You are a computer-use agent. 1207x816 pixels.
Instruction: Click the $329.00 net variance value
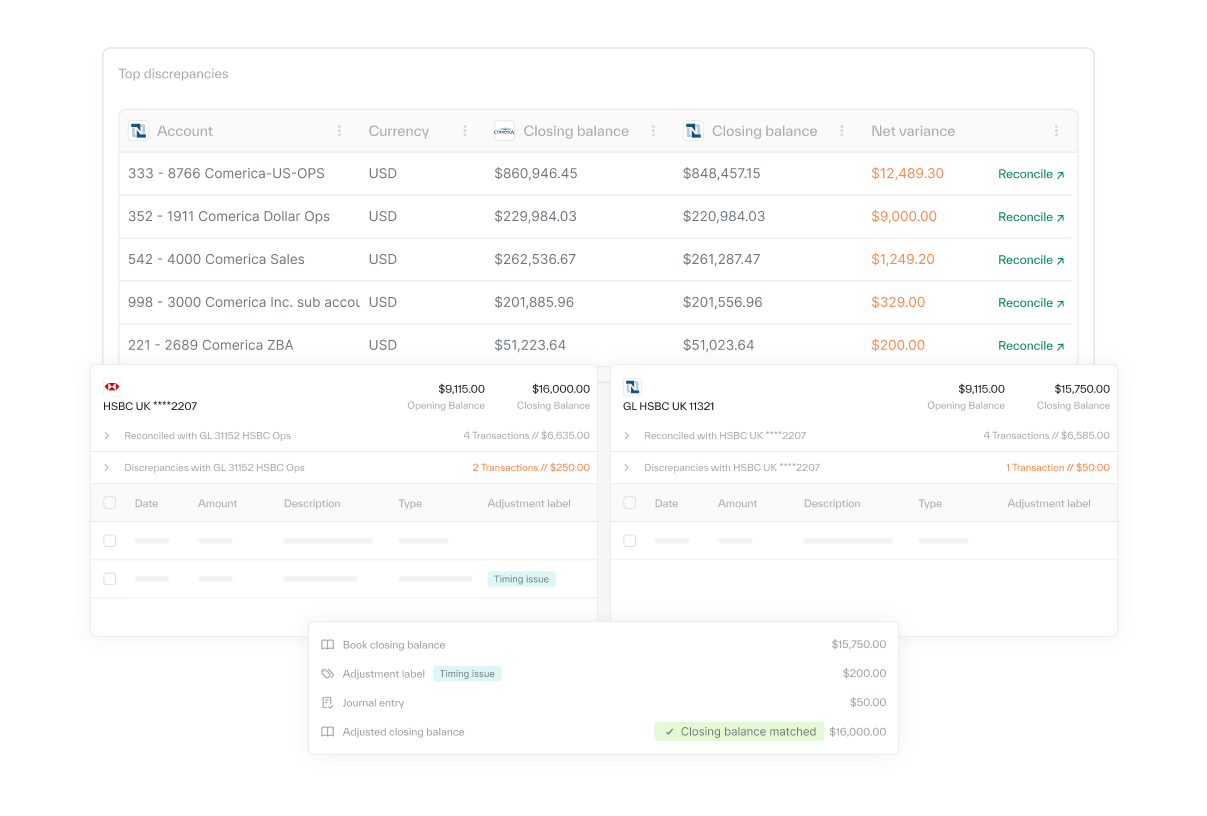tap(898, 302)
